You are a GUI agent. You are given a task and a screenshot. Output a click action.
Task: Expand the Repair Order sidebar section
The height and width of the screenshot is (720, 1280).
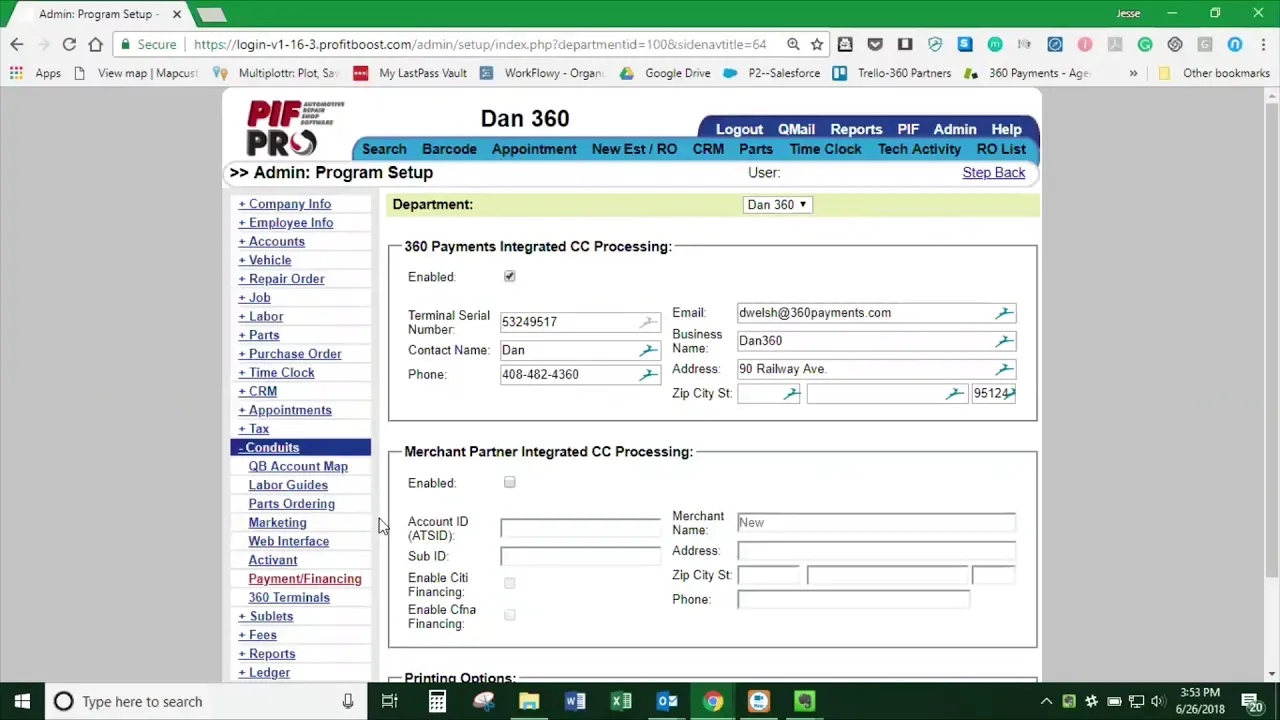[281, 279]
